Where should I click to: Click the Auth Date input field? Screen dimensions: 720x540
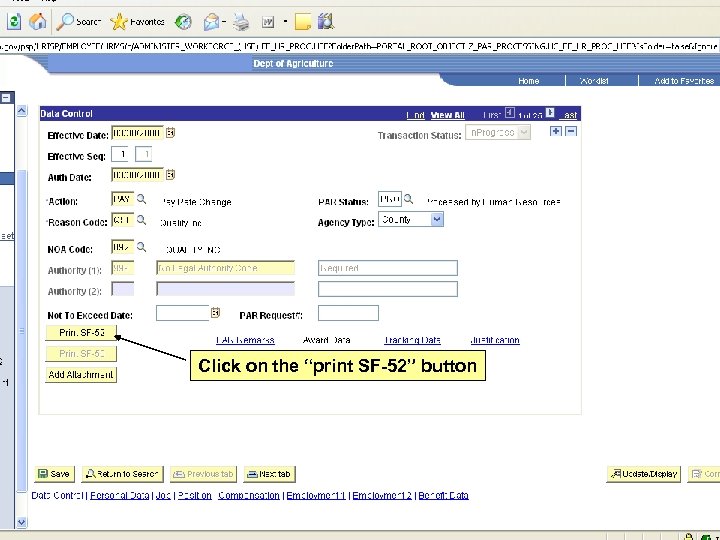pos(137,175)
